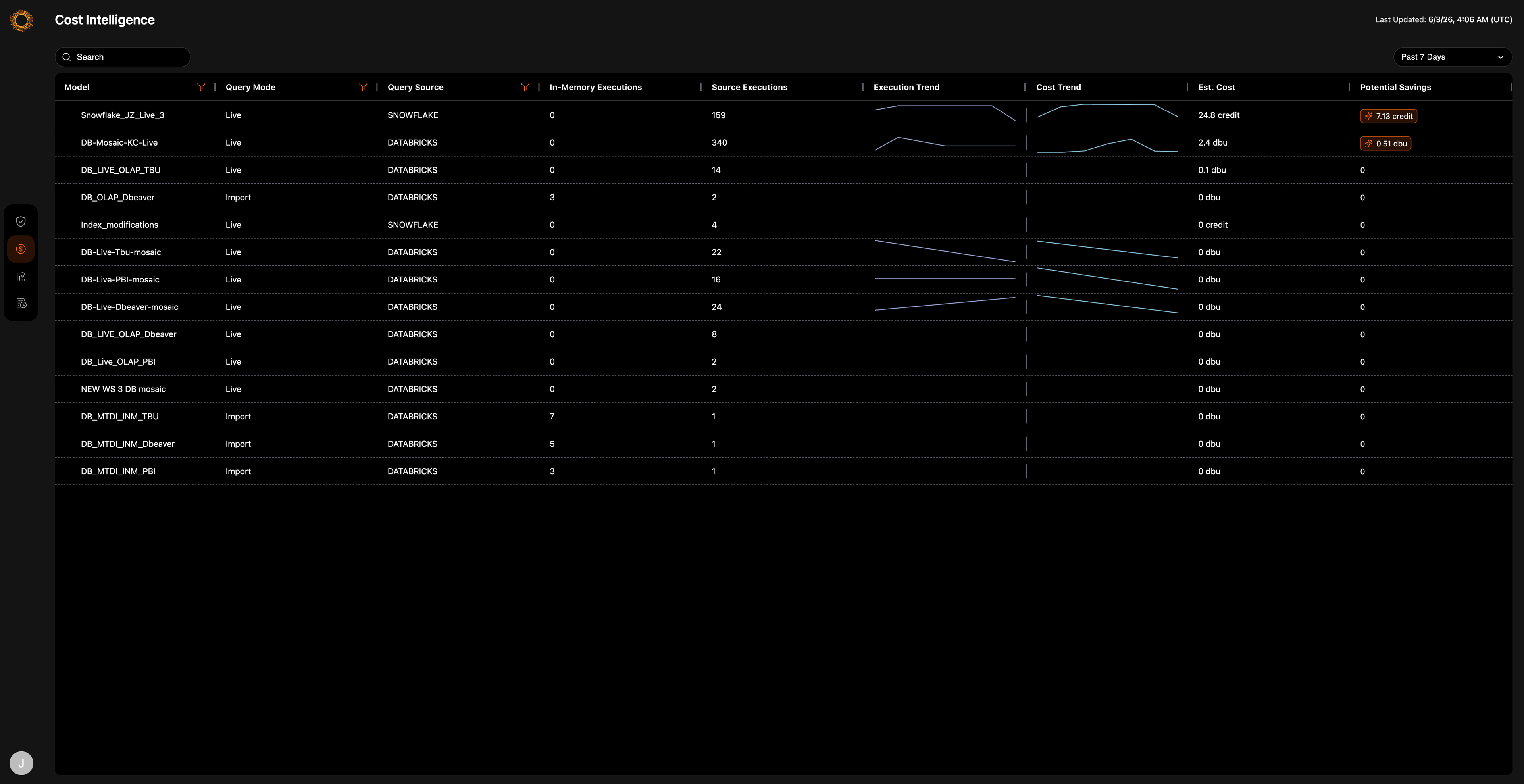Click the 7.13 credit savings badge
The width and height of the screenshot is (1524, 784).
coord(1389,116)
